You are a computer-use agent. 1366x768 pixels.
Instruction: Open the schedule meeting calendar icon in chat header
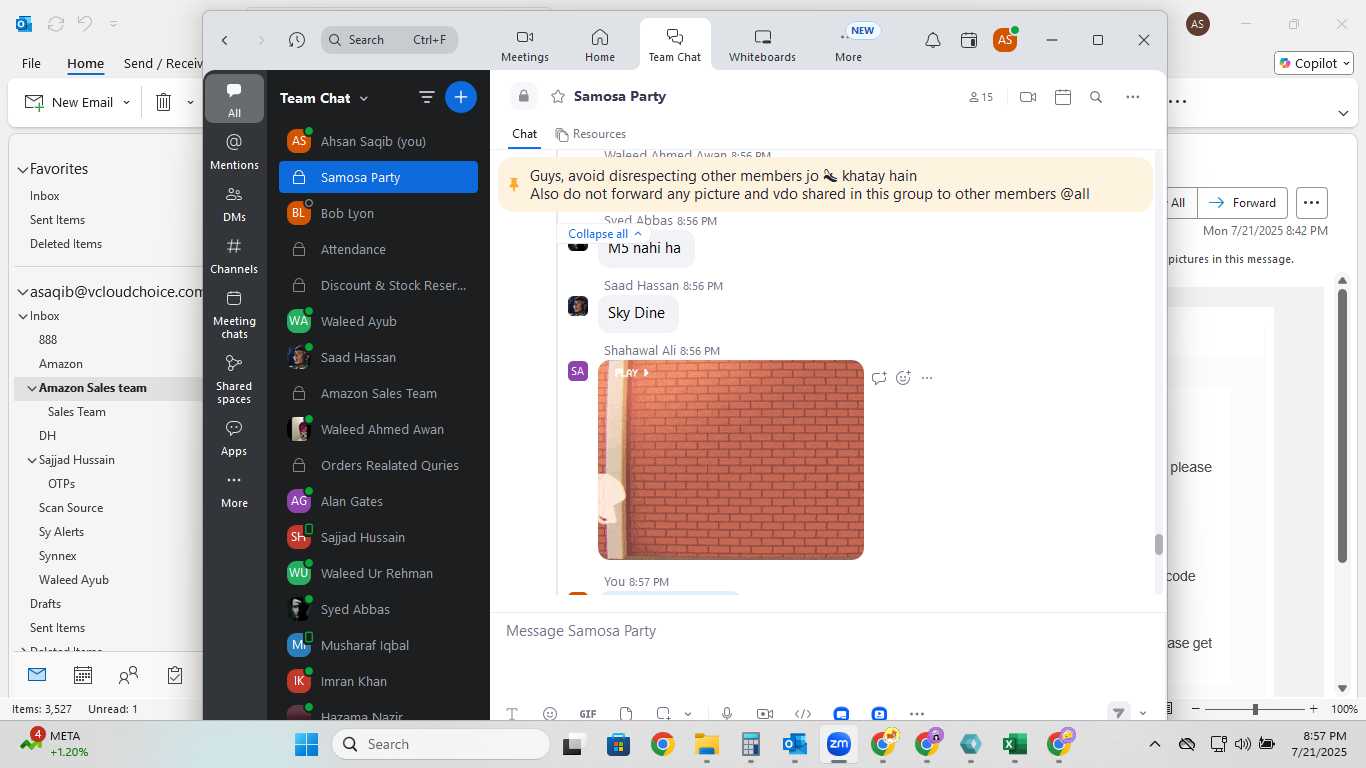pos(1063,97)
